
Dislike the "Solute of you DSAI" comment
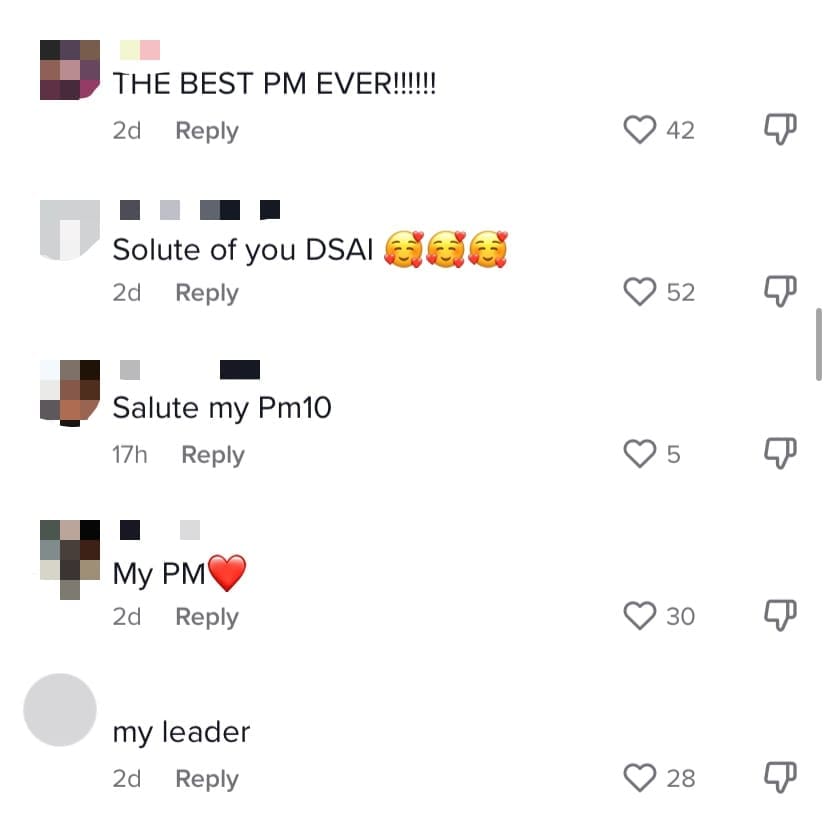780,291
